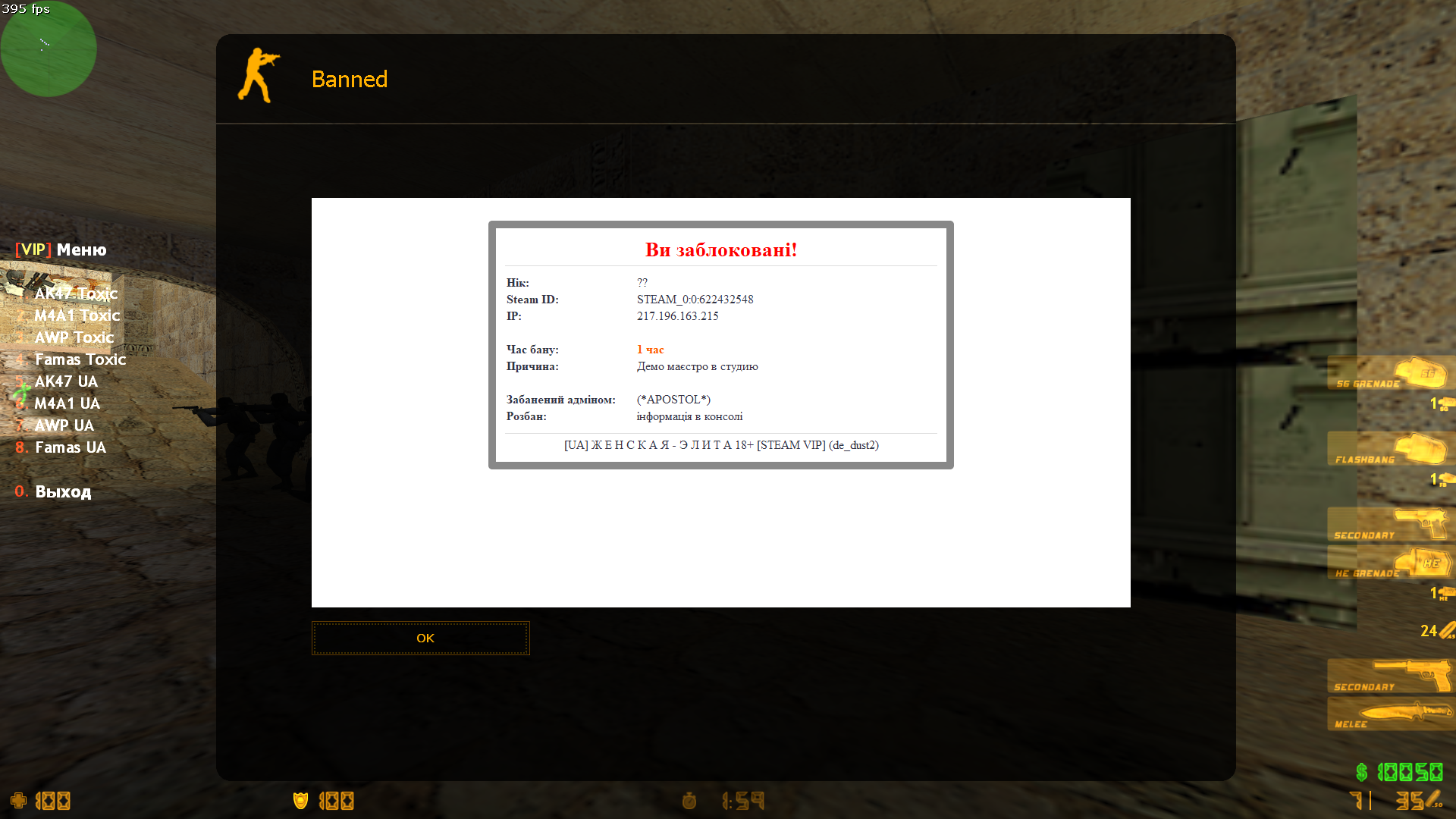
Task: Click the HE Grenade weapon slot icon
Action: [x=1391, y=562]
